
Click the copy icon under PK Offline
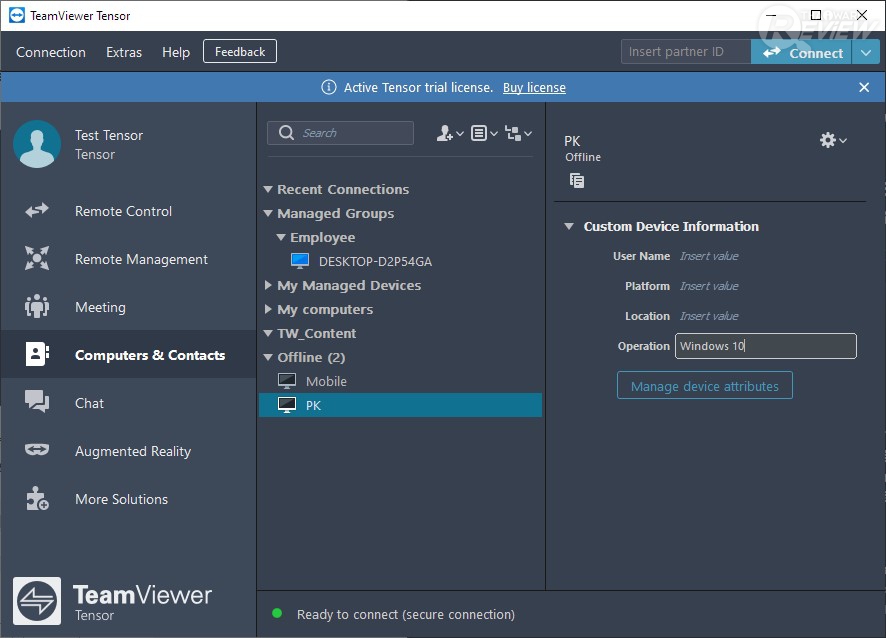point(577,181)
